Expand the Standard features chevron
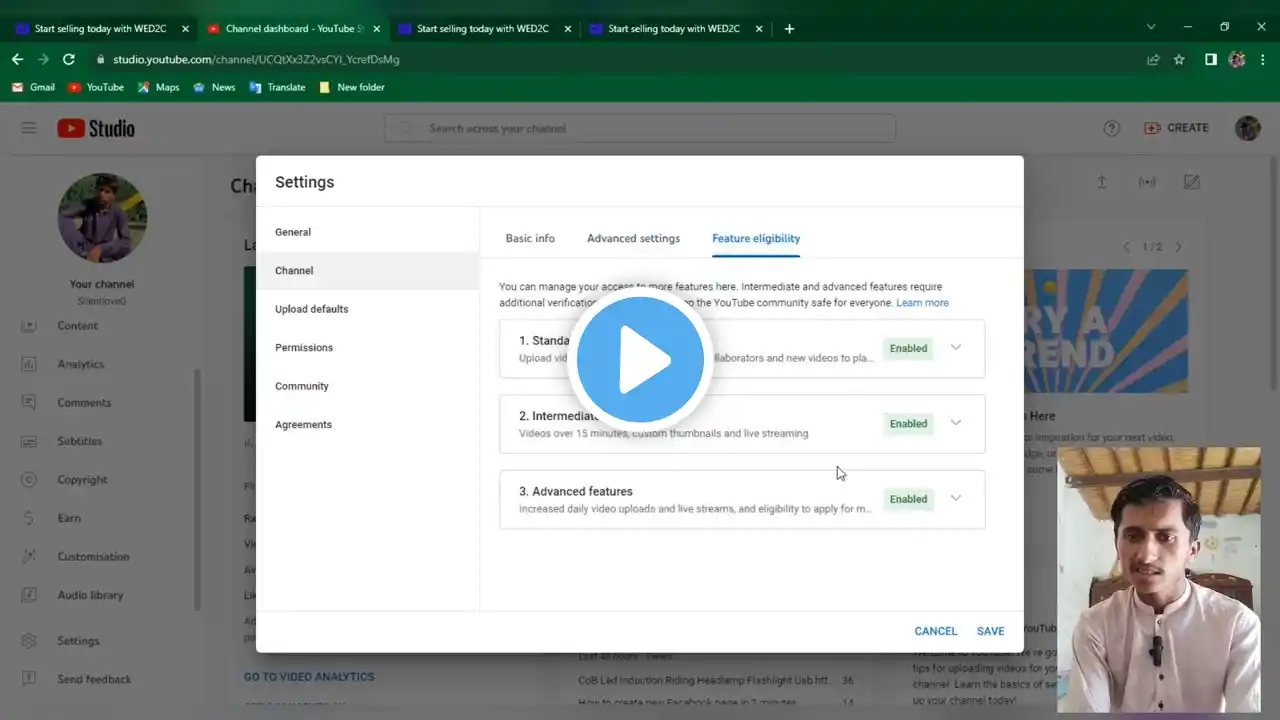 click(956, 348)
